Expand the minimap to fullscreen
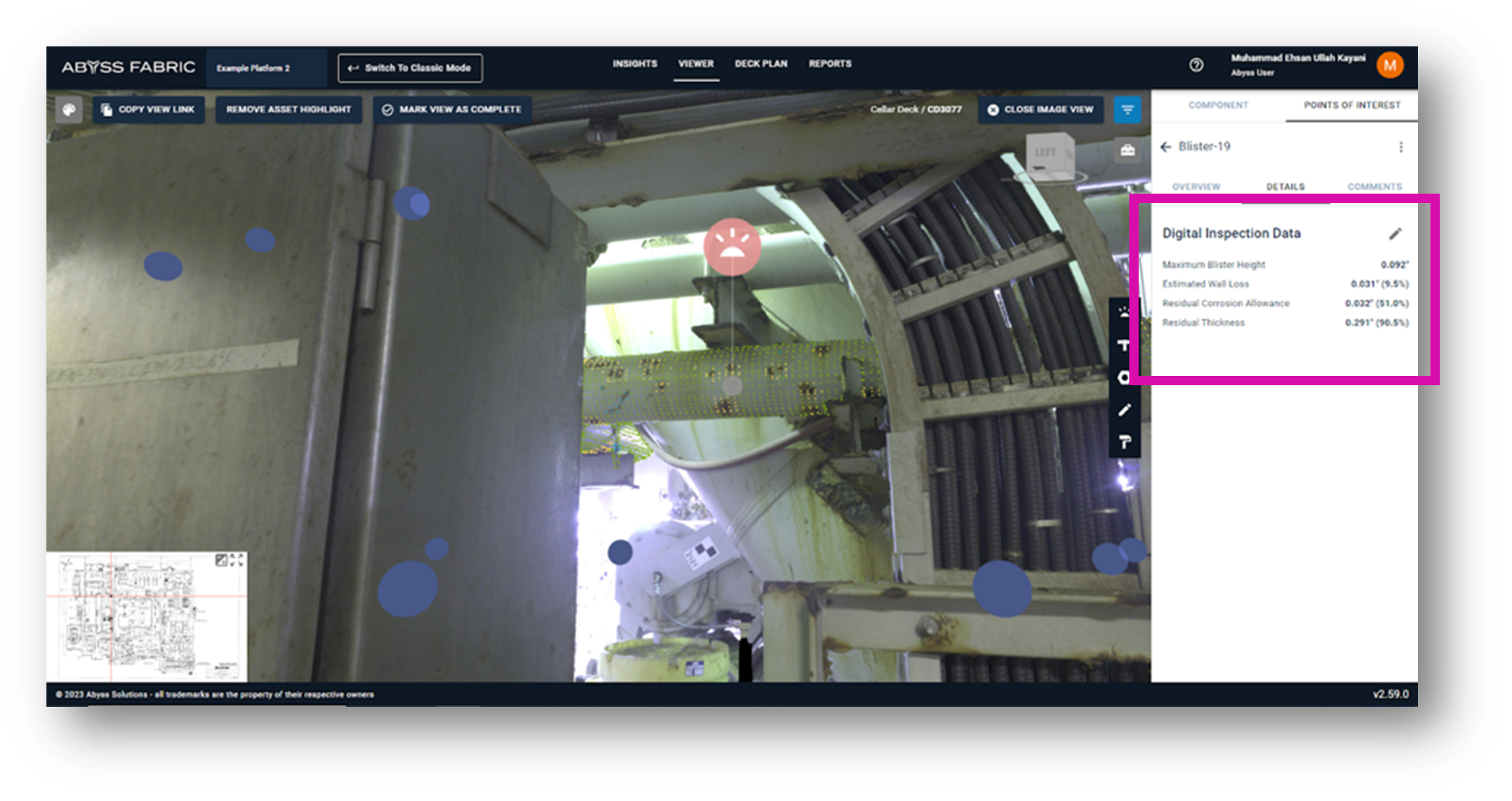Viewport: 1512px width, 801px height. tap(237, 560)
